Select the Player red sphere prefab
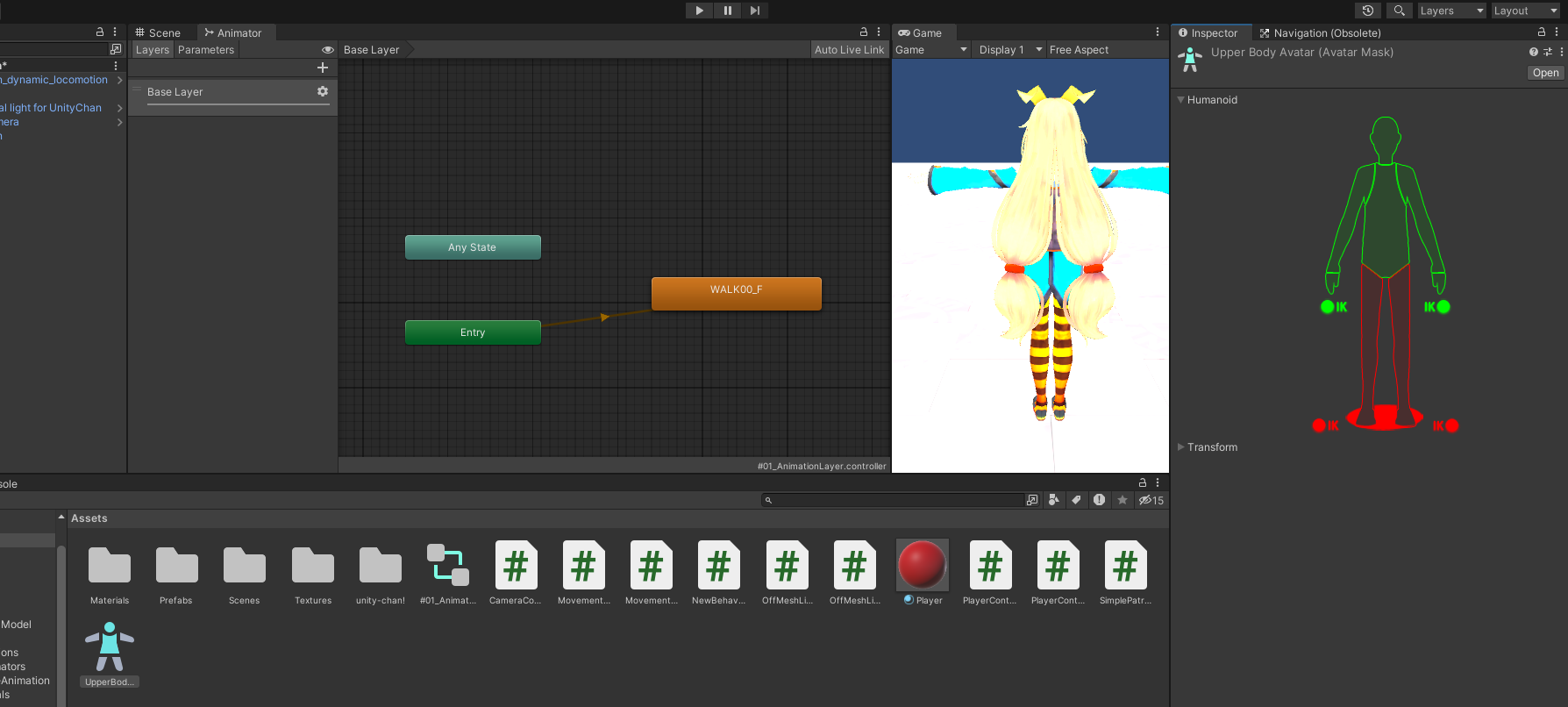The image size is (1568, 707). pyautogui.click(x=923, y=575)
